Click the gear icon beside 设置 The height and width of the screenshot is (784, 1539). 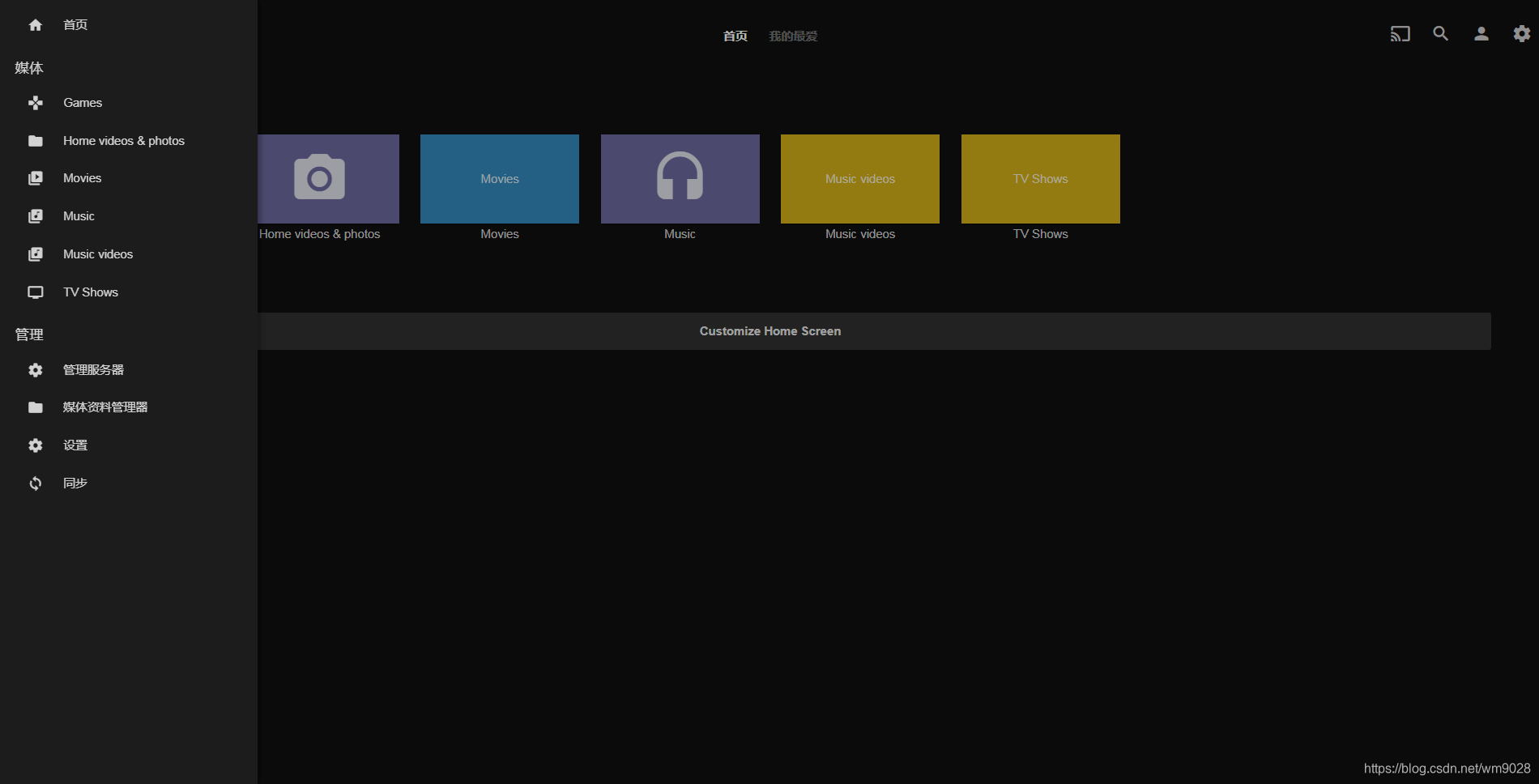pos(36,445)
